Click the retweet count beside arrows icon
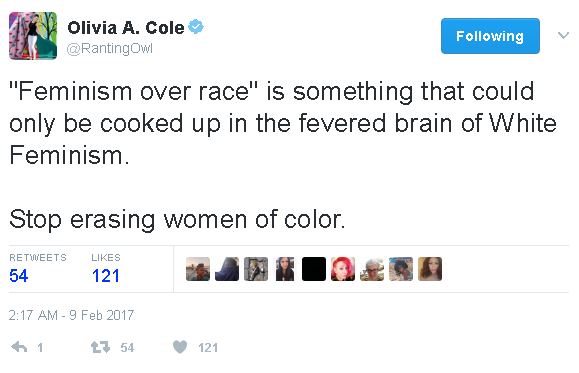579x373 pixels. click(x=127, y=348)
